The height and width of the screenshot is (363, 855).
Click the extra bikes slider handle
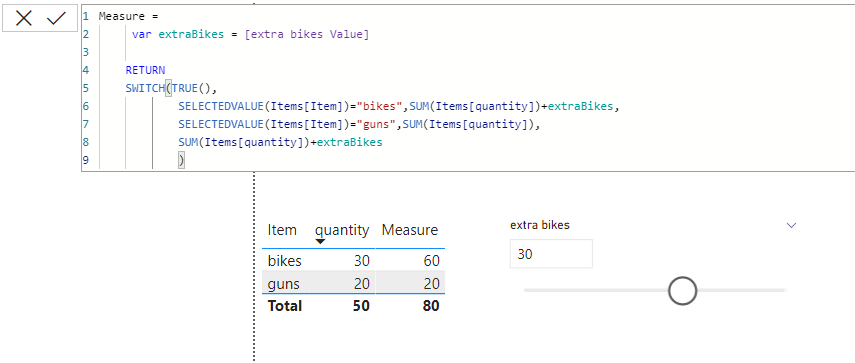tap(682, 291)
